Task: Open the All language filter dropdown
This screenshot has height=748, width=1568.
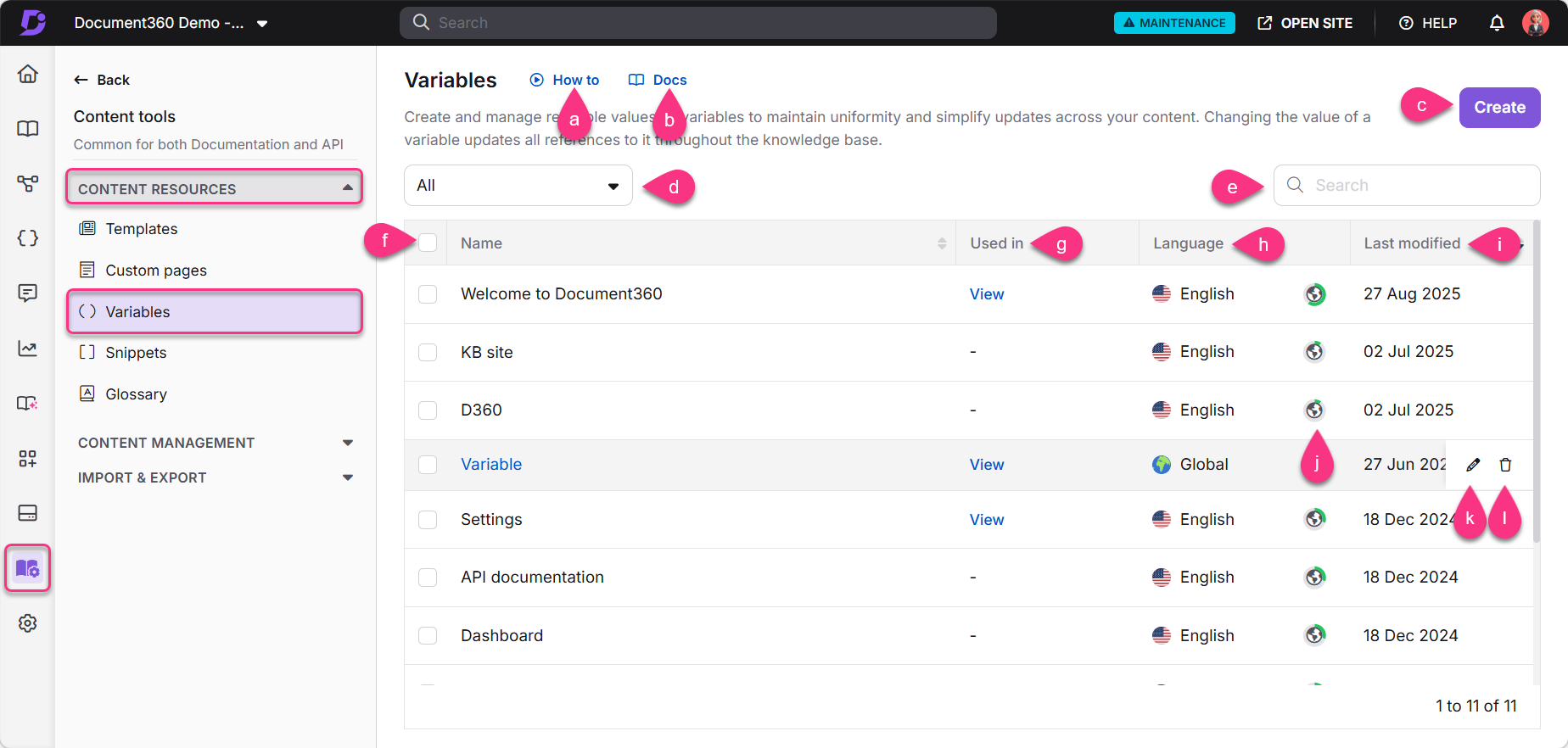Action: 518,186
